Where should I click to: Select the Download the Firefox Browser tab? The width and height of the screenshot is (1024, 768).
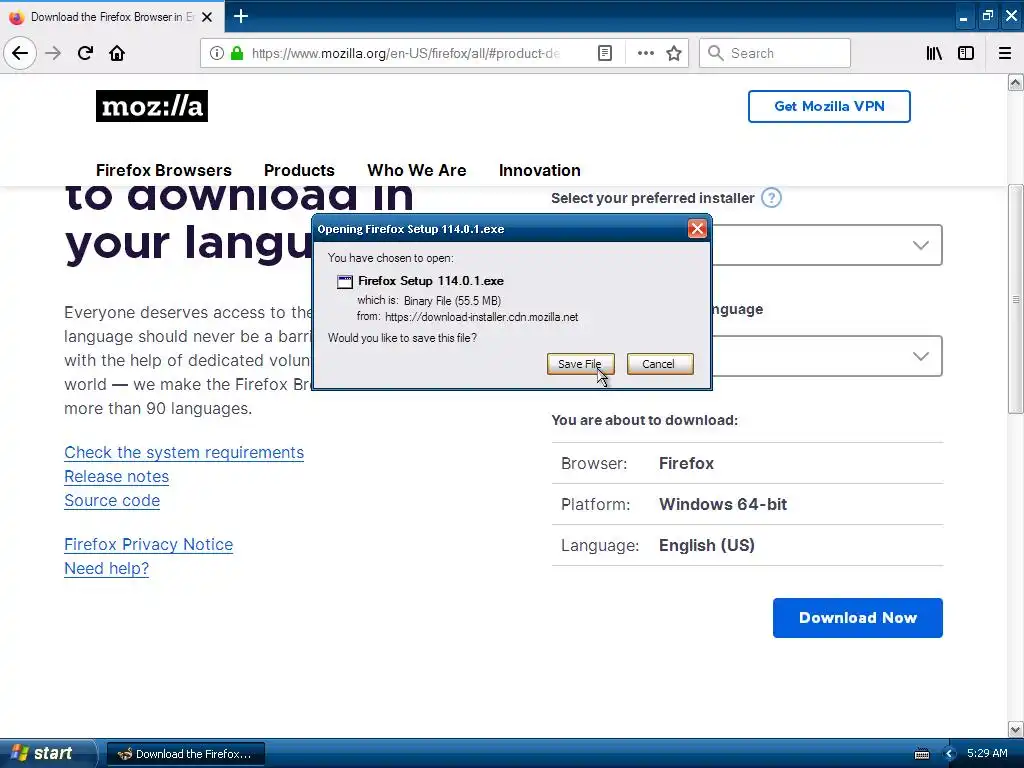[x=112, y=17]
